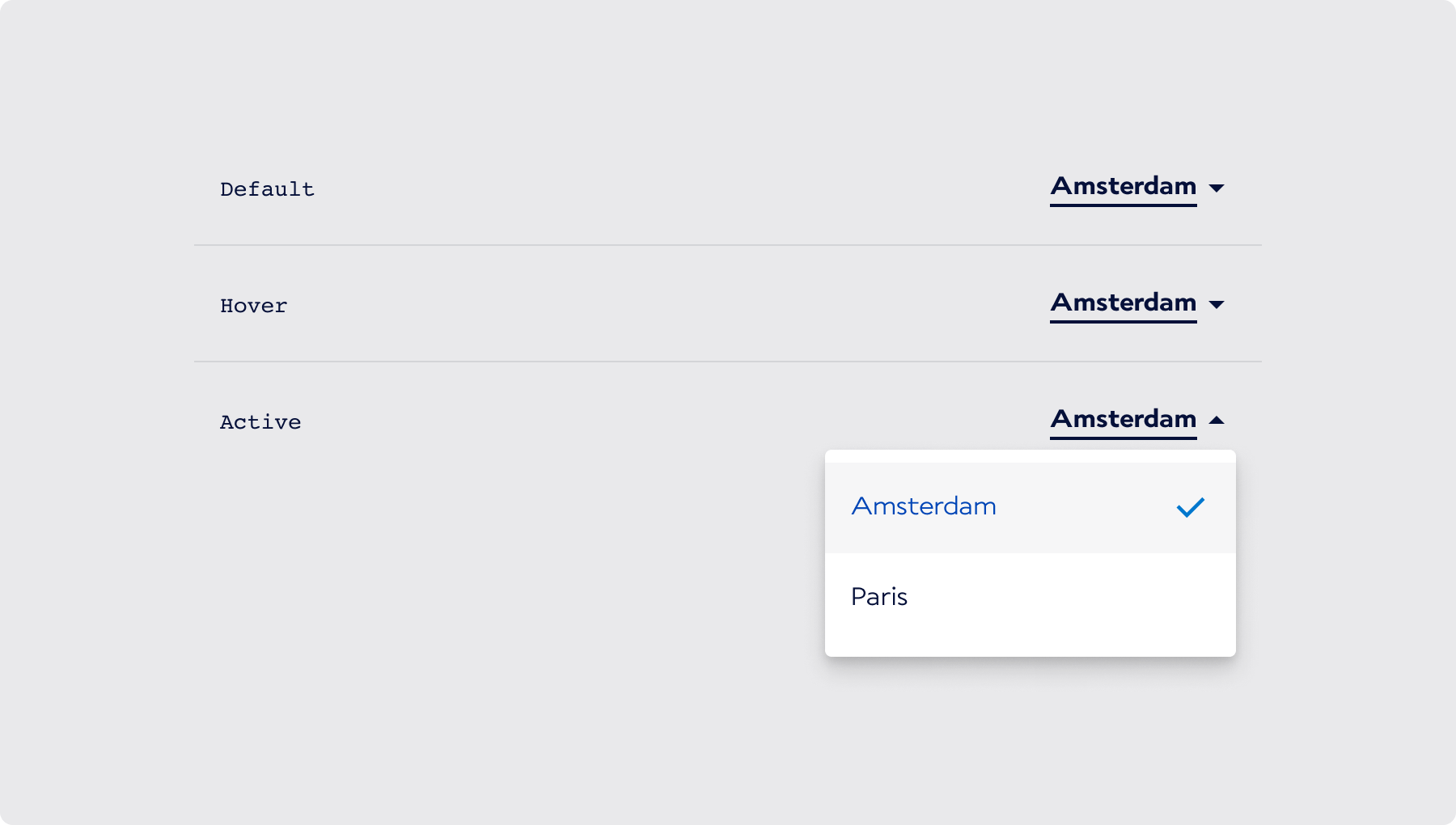Viewport: 1456px width, 825px height.
Task: Click the white strip above the Amsterdam option
Action: tap(1030, 456)
